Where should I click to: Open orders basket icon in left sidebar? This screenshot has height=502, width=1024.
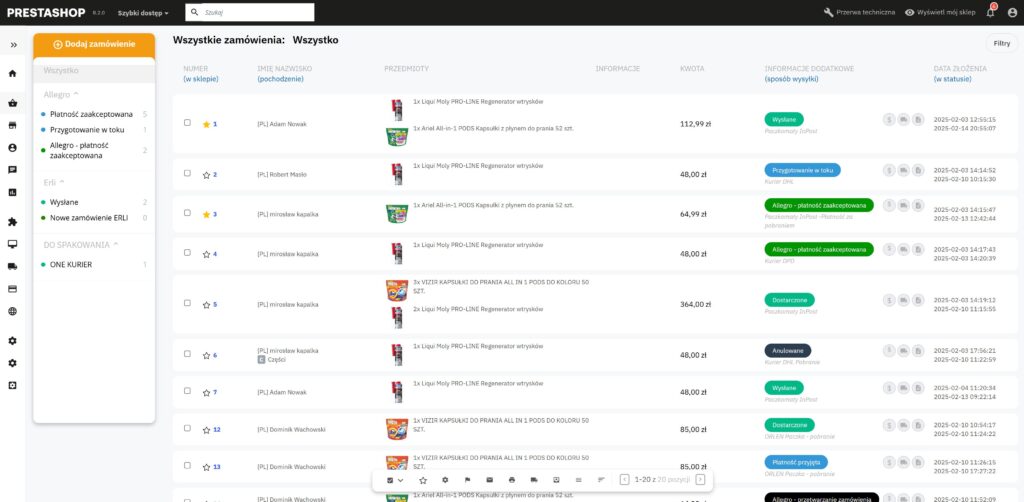(x=13, y=103)
